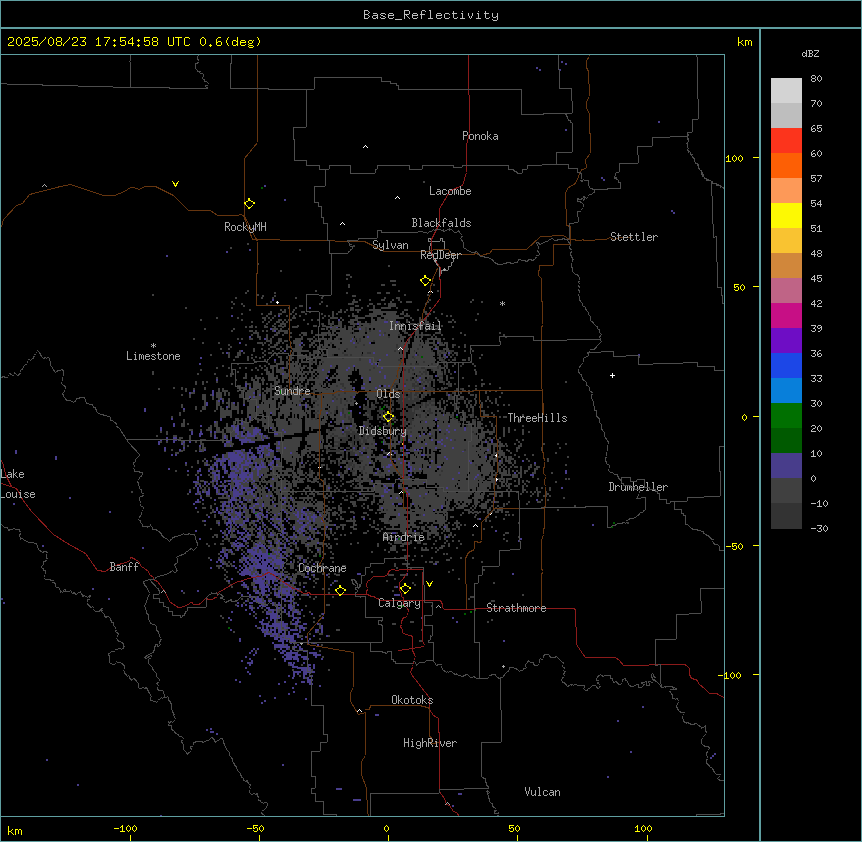Image resolution: width=862 pixels, height=842 pixels.
Task: Click the ThreeHills city label
Action: click(x=537, y=418)
